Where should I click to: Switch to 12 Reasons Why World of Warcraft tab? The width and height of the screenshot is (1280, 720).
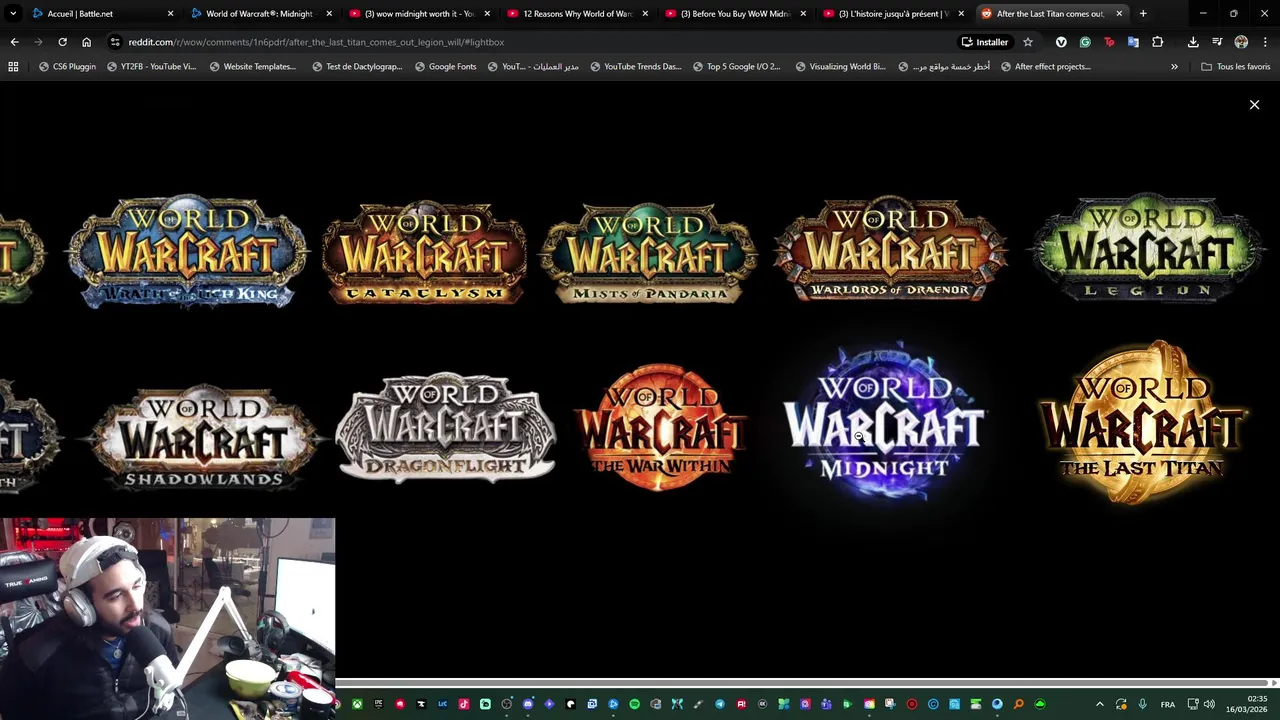coord(577,14)
